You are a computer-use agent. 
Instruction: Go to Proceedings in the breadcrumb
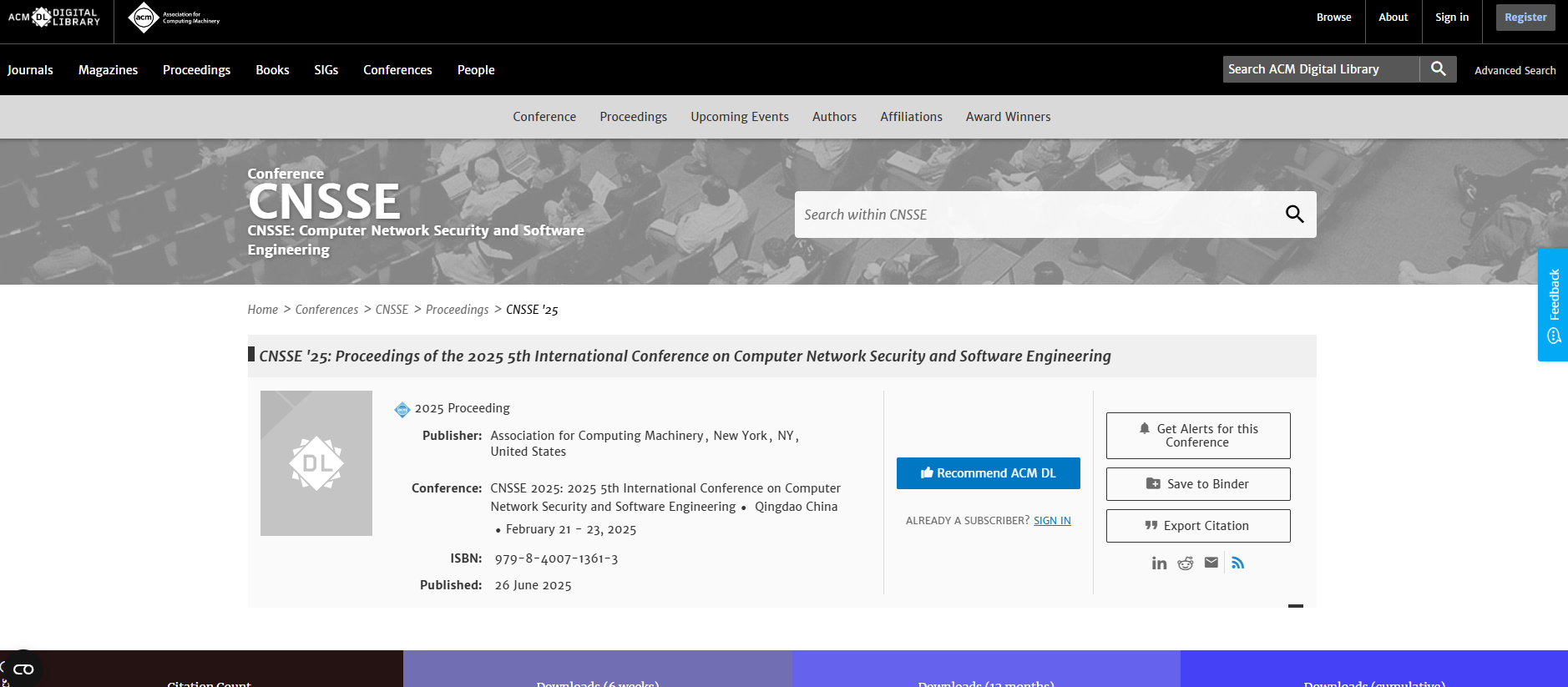[457, 310]
